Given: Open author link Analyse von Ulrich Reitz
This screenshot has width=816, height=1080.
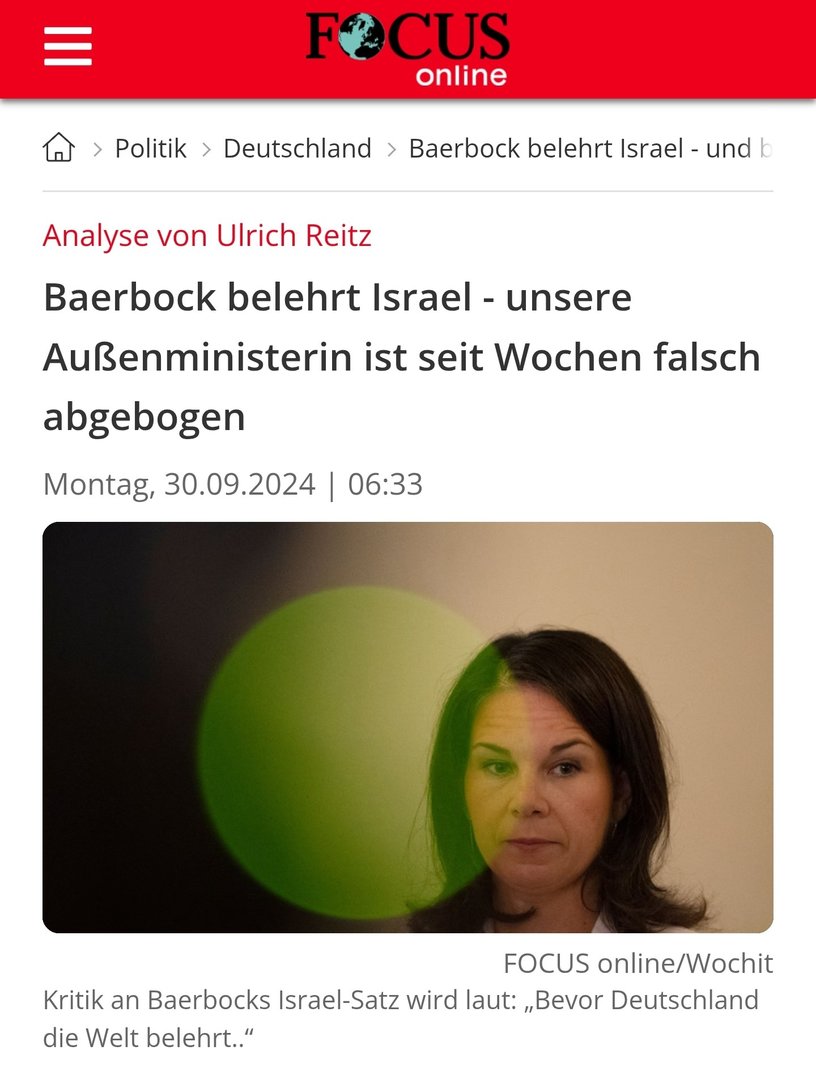Looking at the screenshot, I should pyautogui.click(x=207, y=236).
